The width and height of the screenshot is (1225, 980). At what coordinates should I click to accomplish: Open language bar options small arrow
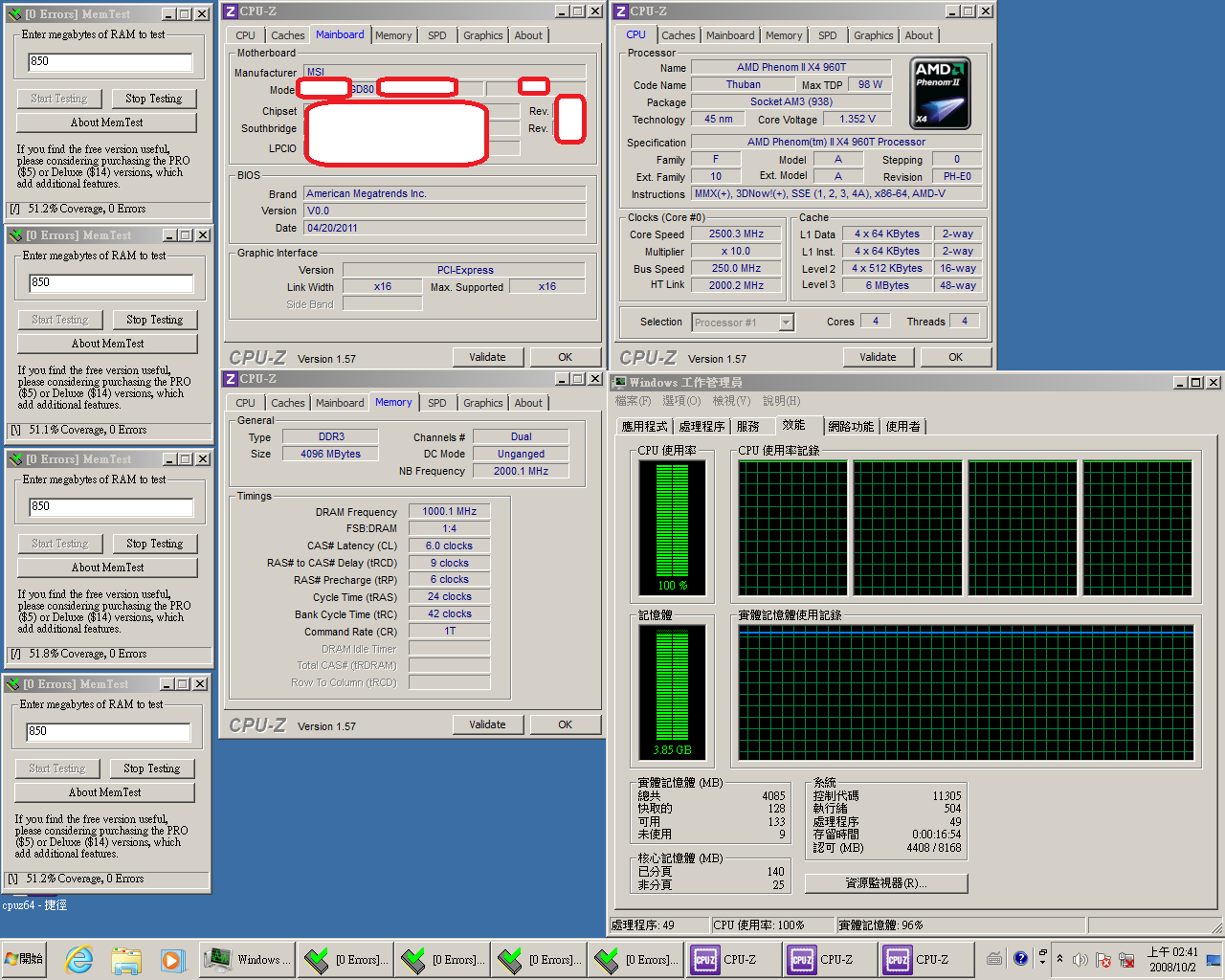[x=1042, y=960]
